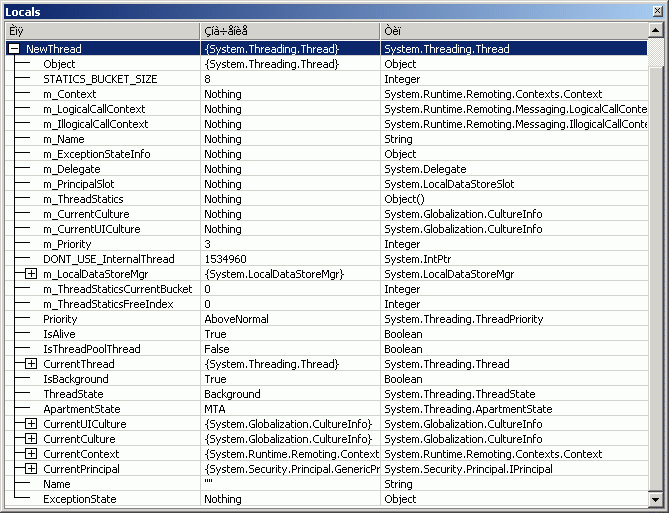Select the m_CurrentUICulture variable

pos(92,229)
